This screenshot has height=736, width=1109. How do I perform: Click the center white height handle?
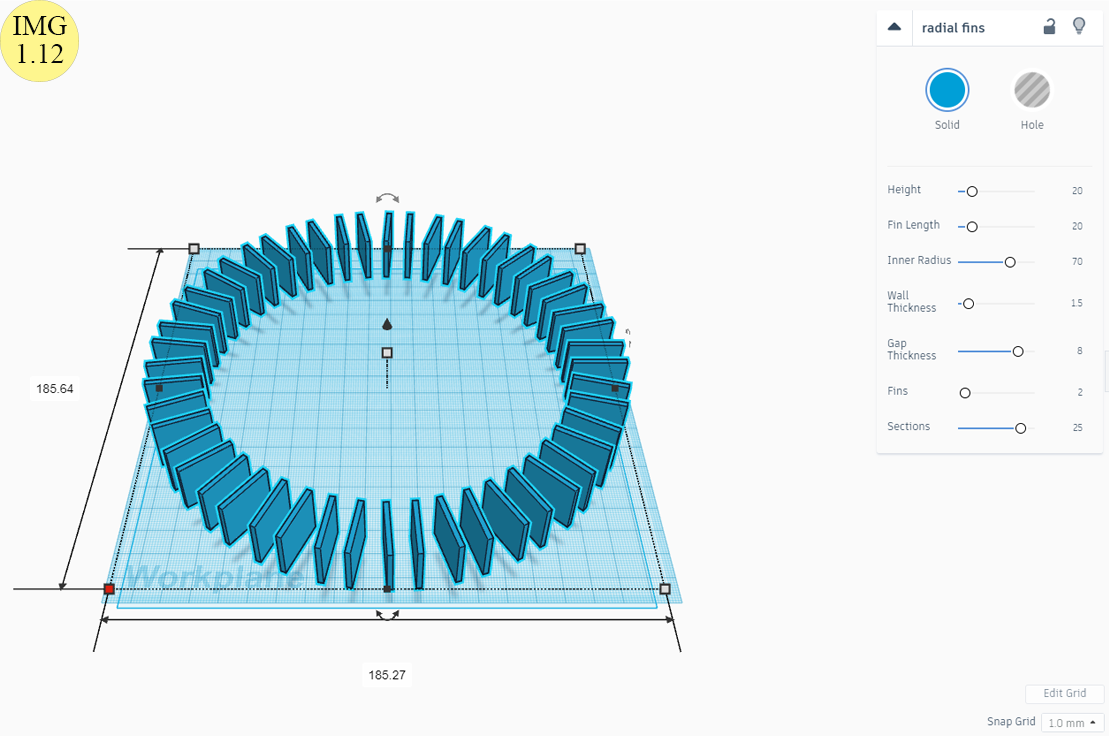(x=387, y=353)
